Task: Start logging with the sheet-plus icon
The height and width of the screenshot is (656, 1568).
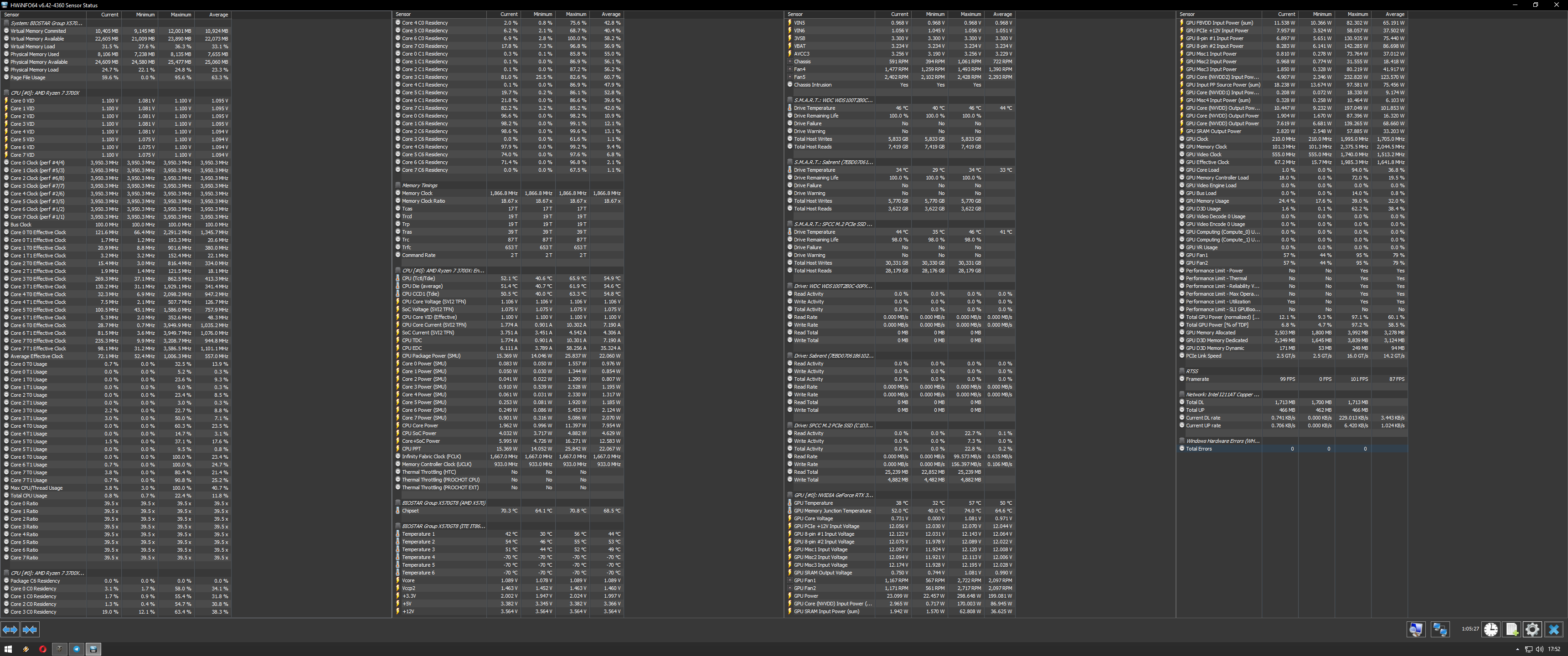Action: [1511, 630]
